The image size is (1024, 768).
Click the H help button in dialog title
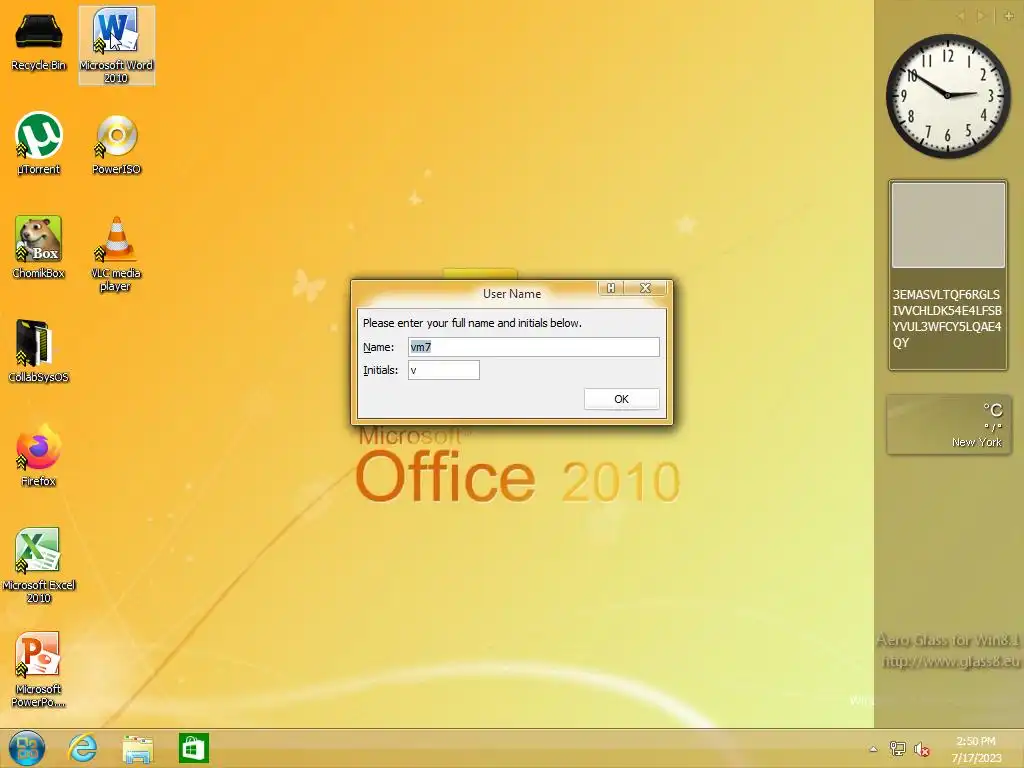[x=611, y=288]
